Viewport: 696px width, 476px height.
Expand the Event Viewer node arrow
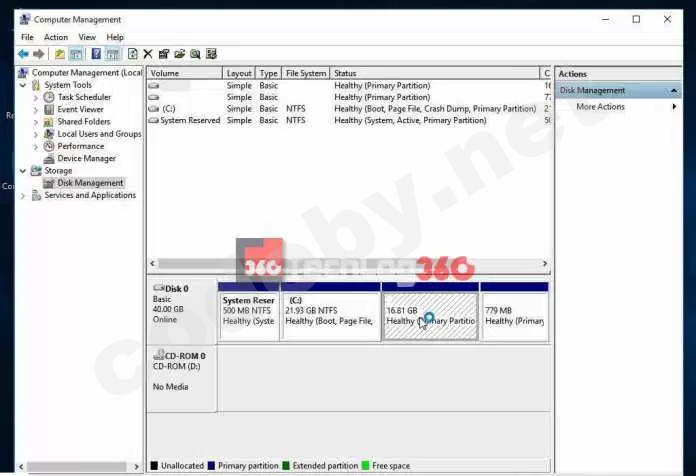tap(36, 110)
